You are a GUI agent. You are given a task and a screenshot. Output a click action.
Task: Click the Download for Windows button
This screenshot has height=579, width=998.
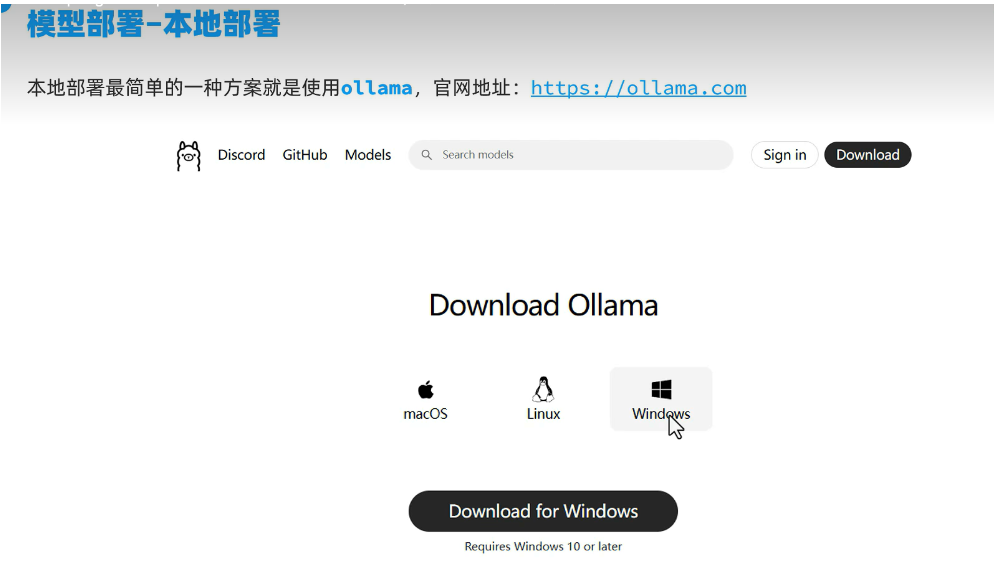coord(543,511)
